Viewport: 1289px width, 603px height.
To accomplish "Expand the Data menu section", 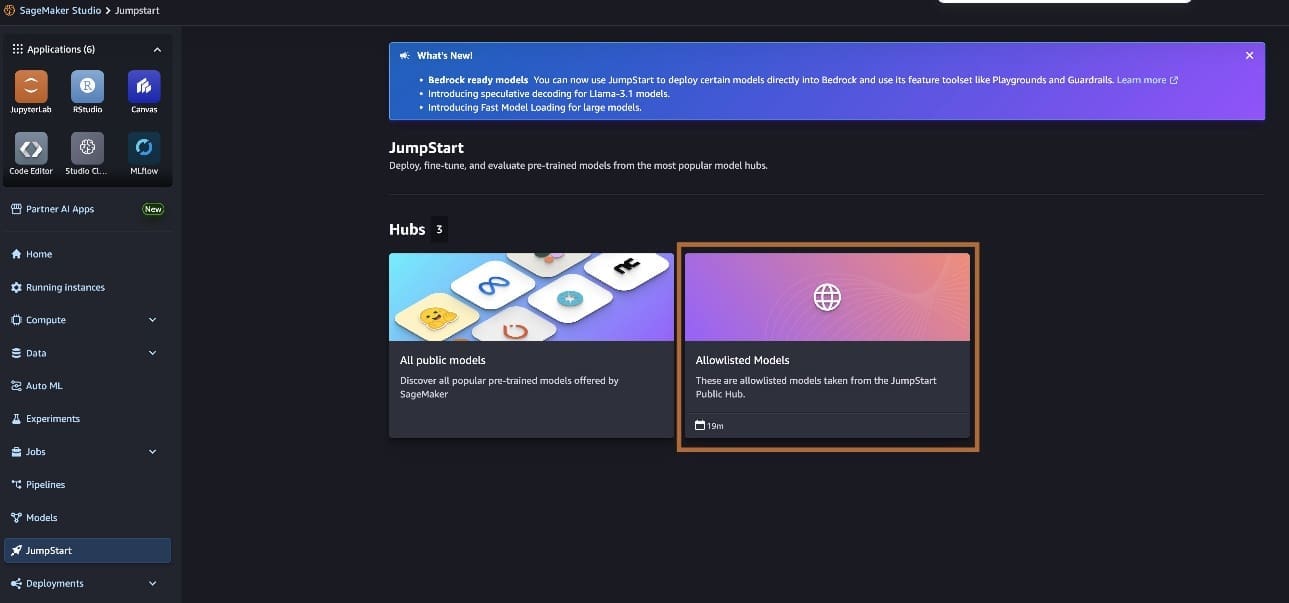I will click(152, 353).
